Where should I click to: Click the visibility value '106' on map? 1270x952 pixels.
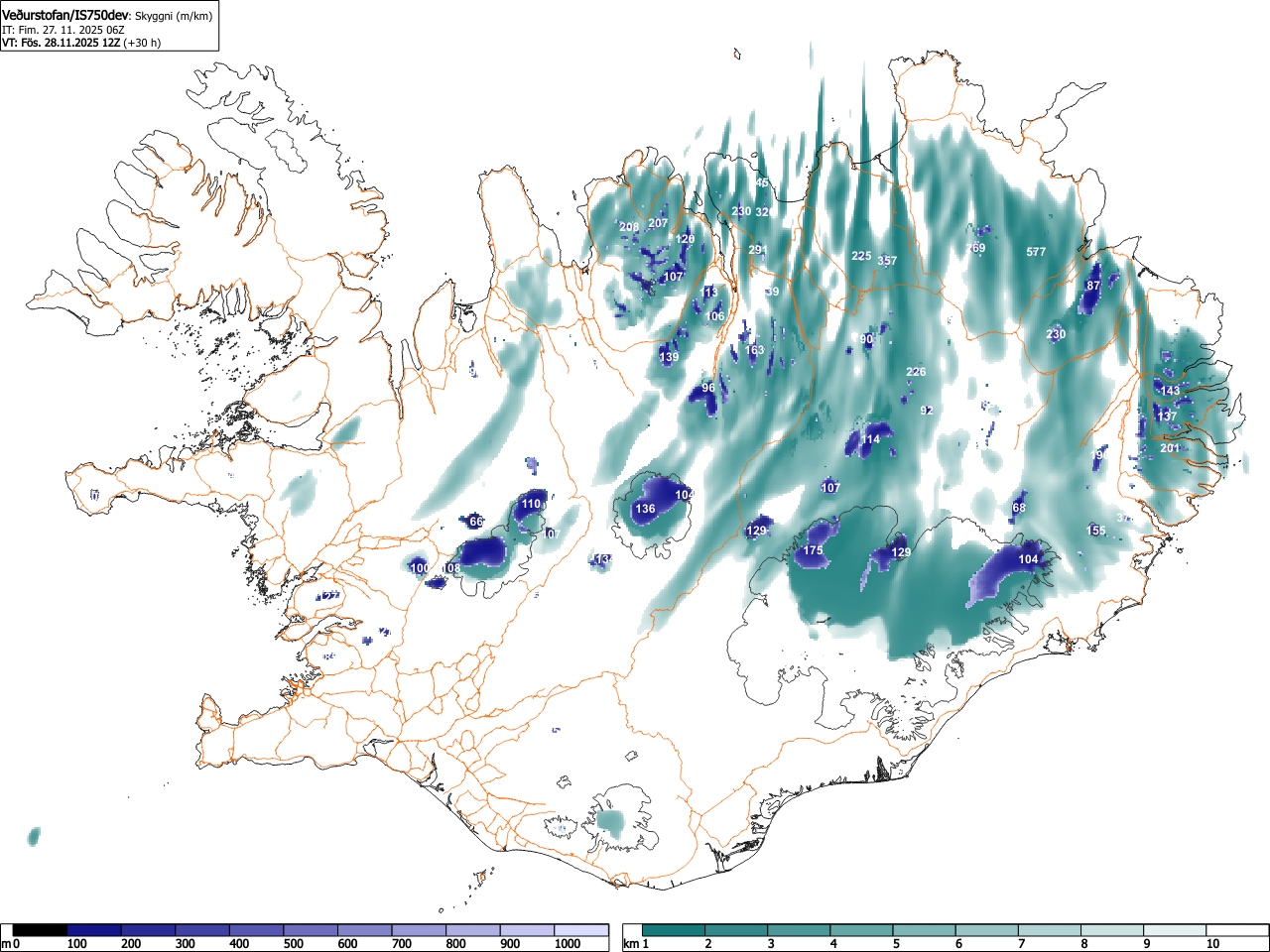click(715, 316)
